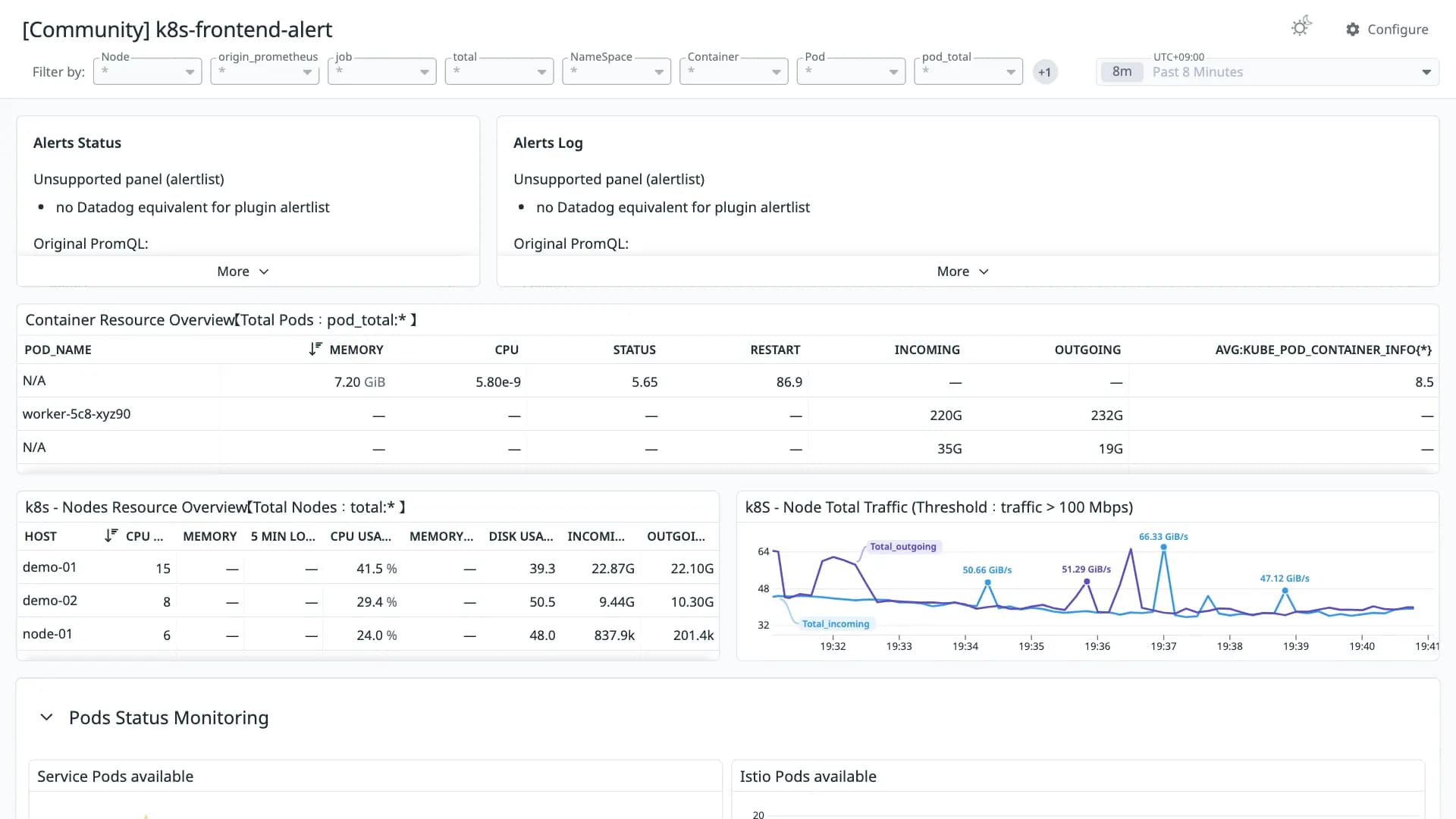Open the total filter dropdown
Image resolution: width=1456 pixels, height=819 pixels.
pos(500,71)
